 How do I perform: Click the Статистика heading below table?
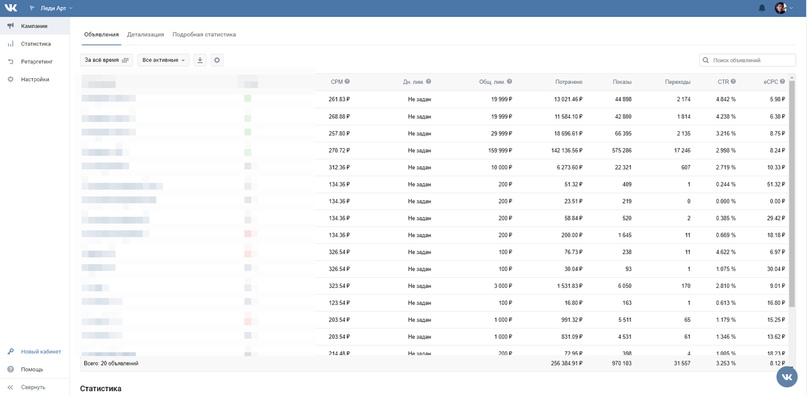point(100,388)
